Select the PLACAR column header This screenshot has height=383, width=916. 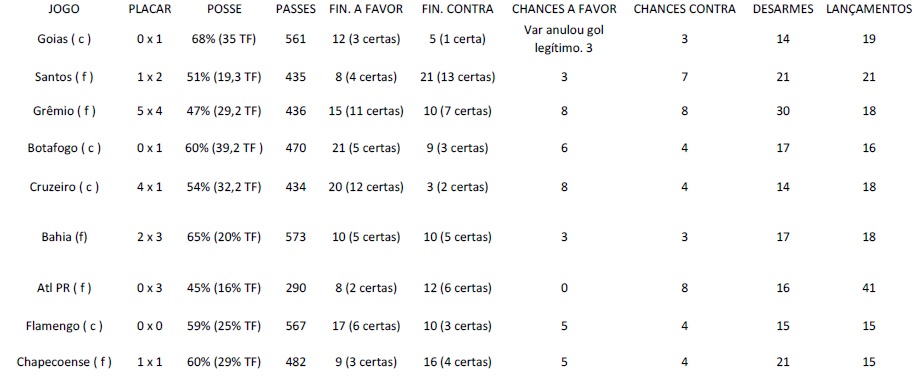150,9
